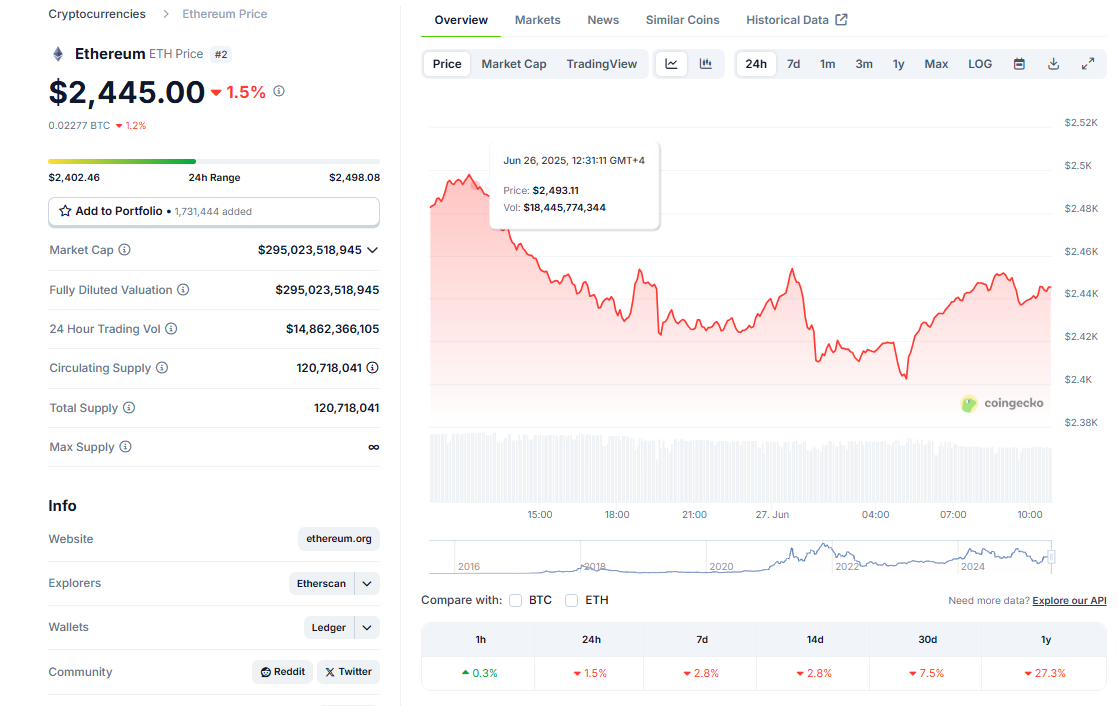The height and width of the screenshot is (706, 1118).
Task: Download the chart data
Action: pyautogui.click(x=1053, y=64)
